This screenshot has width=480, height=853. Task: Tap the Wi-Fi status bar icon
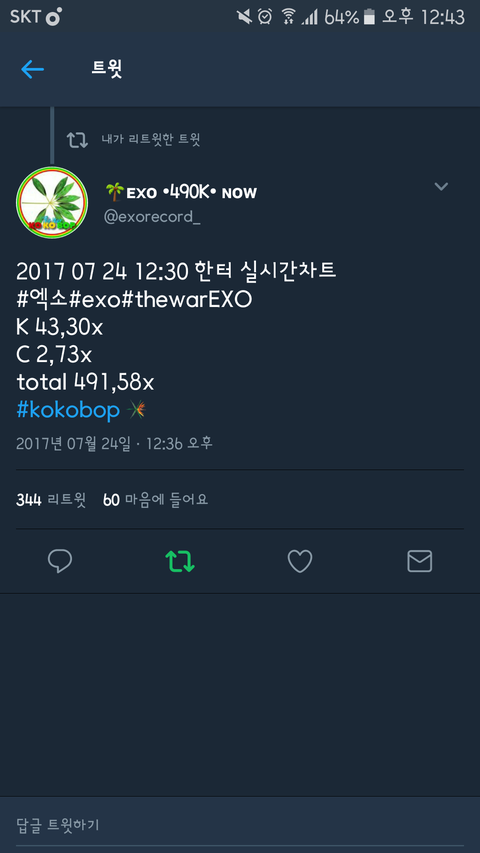(288, 17)
